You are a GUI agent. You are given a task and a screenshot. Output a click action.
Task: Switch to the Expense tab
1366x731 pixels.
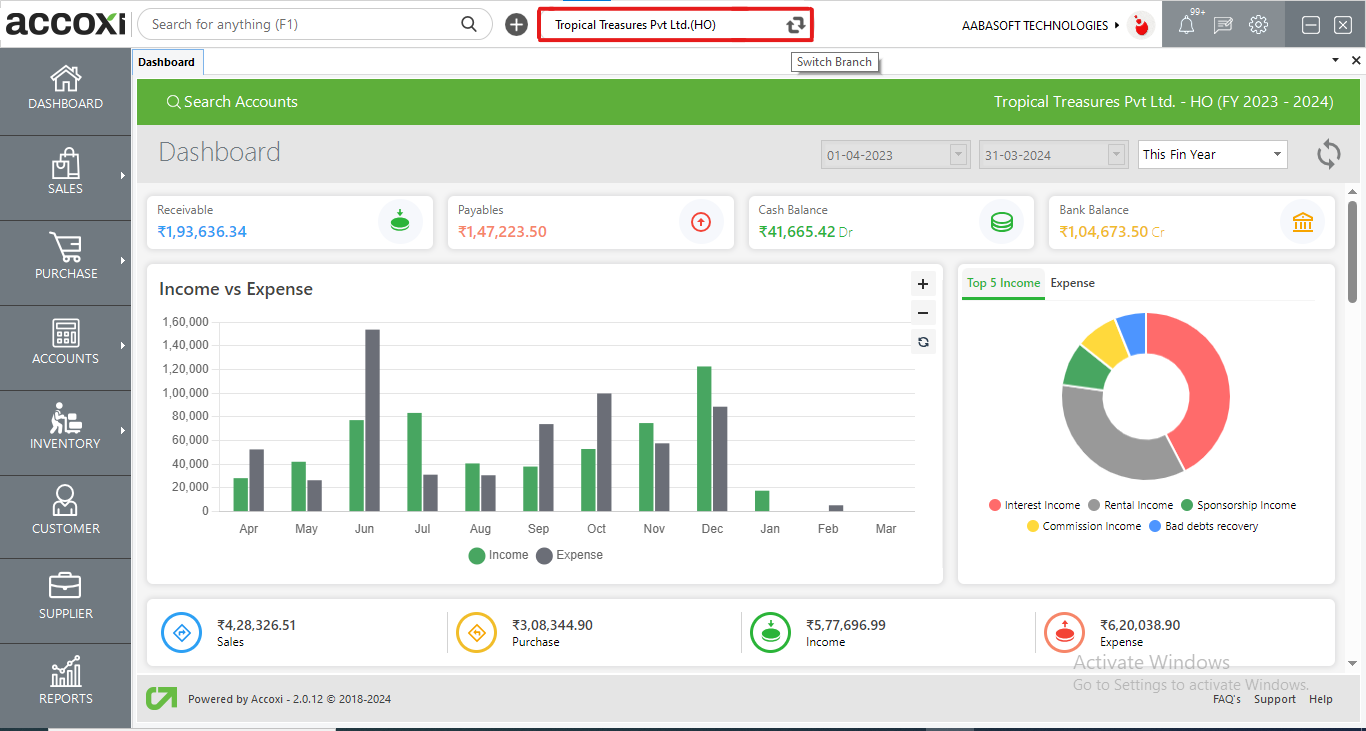tap(1072, 283)
